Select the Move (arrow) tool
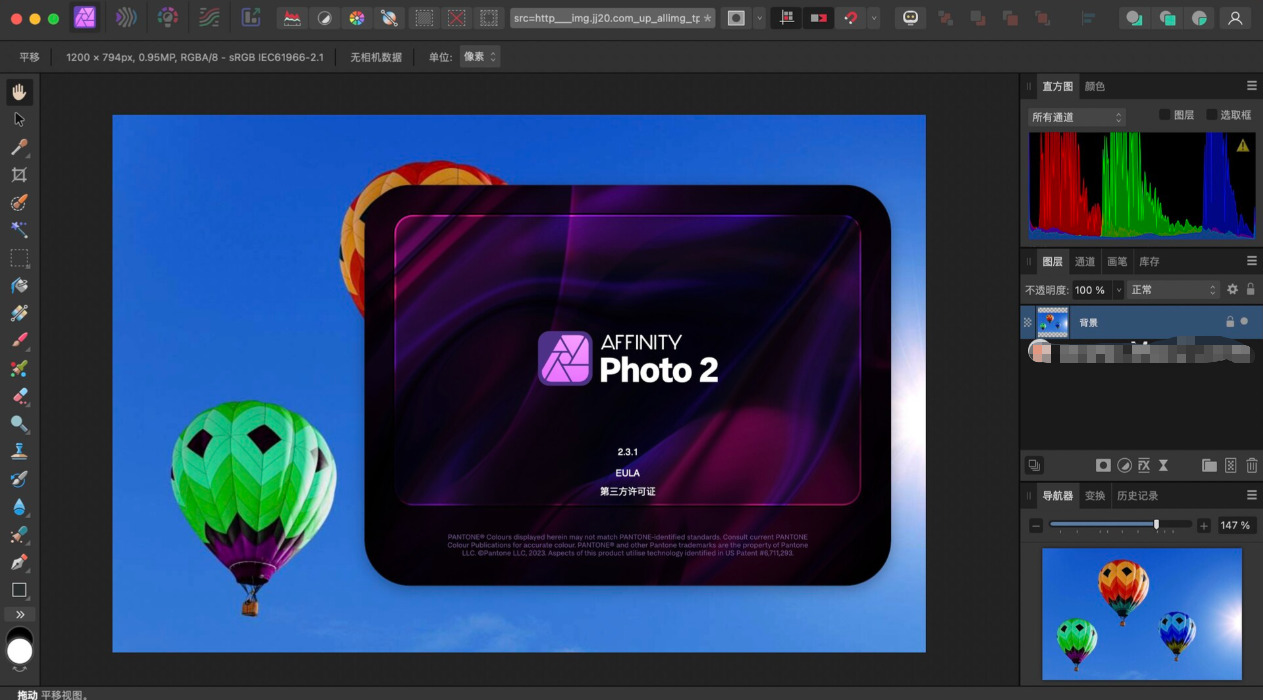This screenshot has height=700, width=1263. point(19,119)
